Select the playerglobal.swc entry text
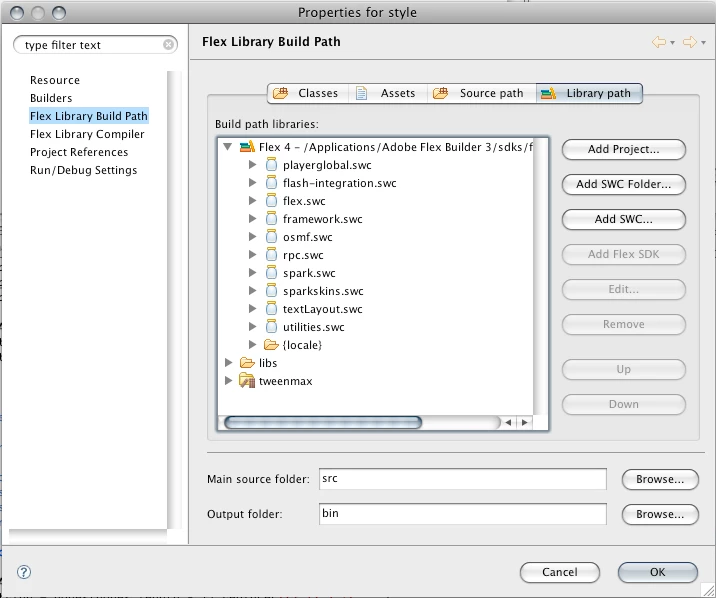Screen dimensions: 716x598 (327, 165)
